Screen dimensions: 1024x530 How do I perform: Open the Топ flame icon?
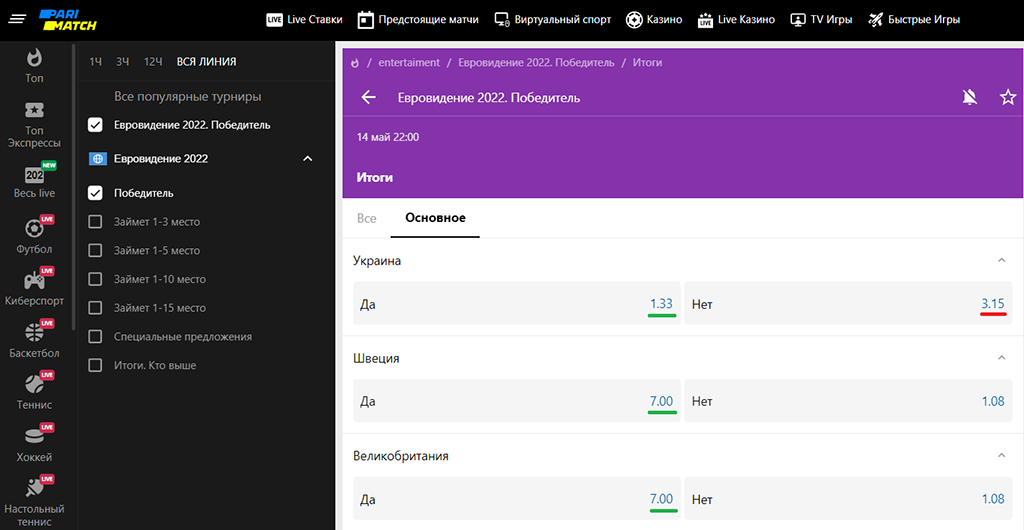(x=34, y=57)
